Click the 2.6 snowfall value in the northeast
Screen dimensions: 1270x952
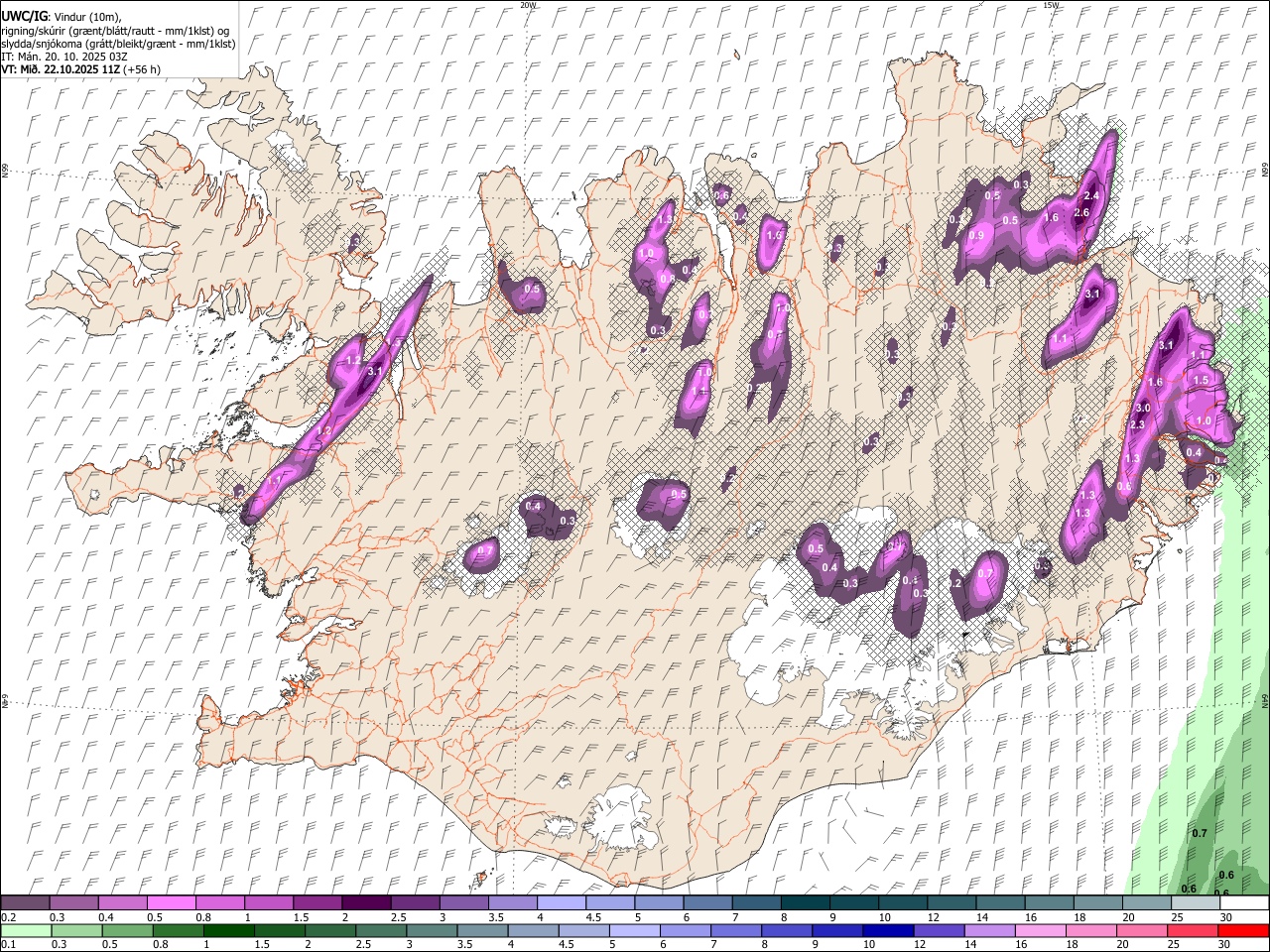tap(1081, 213)
